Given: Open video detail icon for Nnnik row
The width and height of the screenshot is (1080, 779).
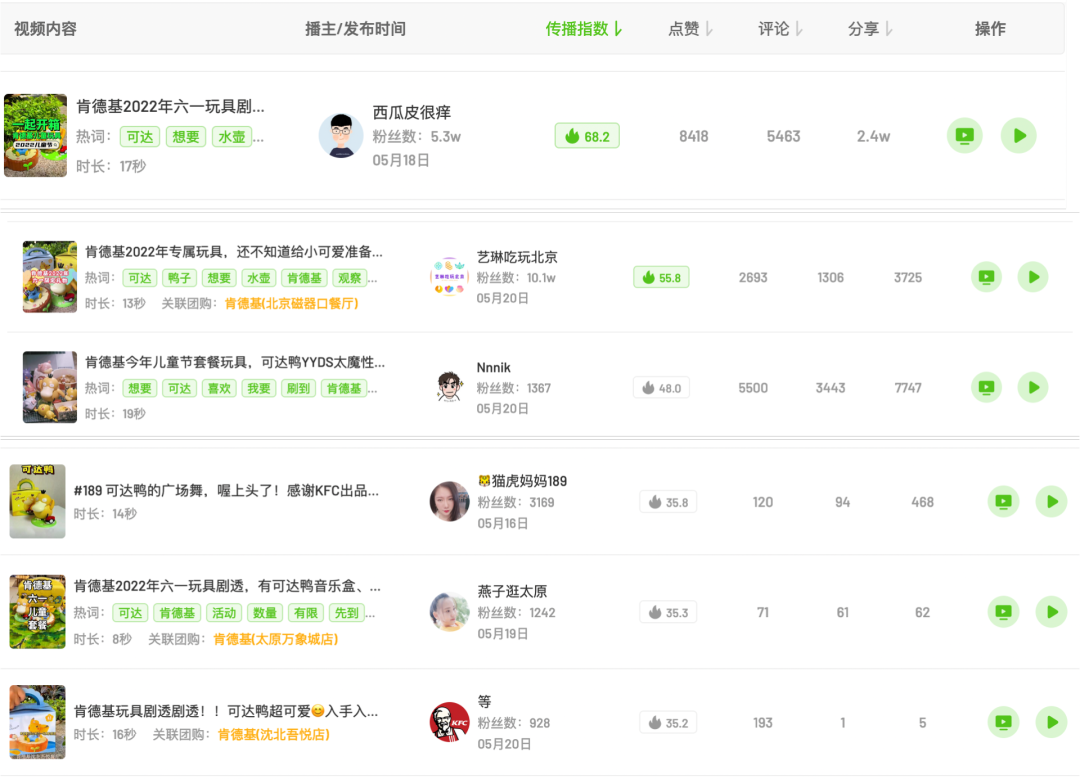Looking at the screenshot, I should 986,387.
